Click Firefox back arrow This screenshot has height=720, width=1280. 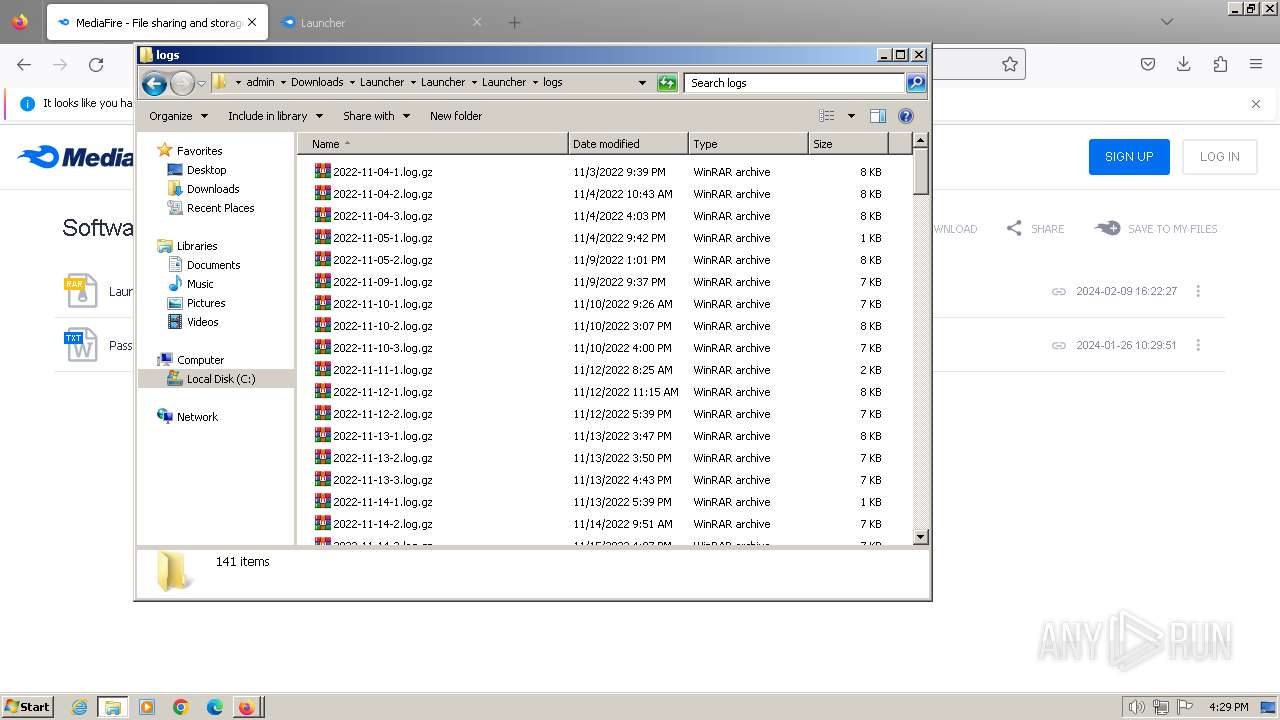24,65
